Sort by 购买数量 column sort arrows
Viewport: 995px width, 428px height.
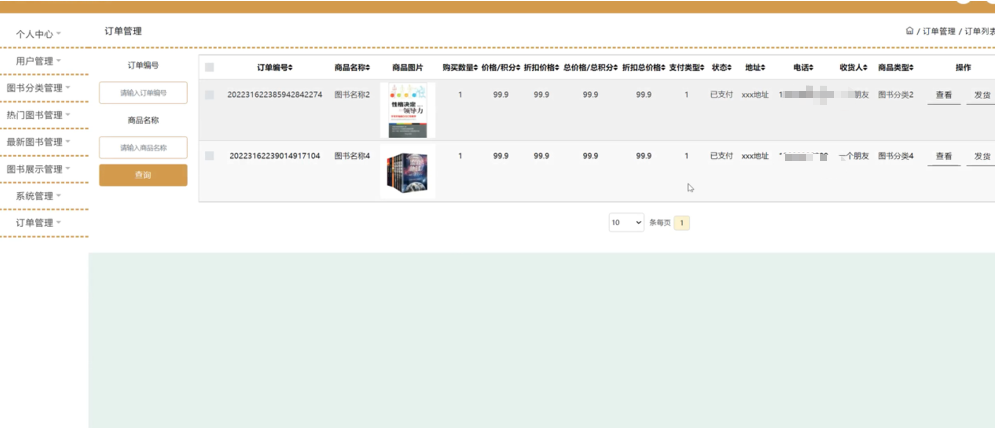(x=476, y=67)
